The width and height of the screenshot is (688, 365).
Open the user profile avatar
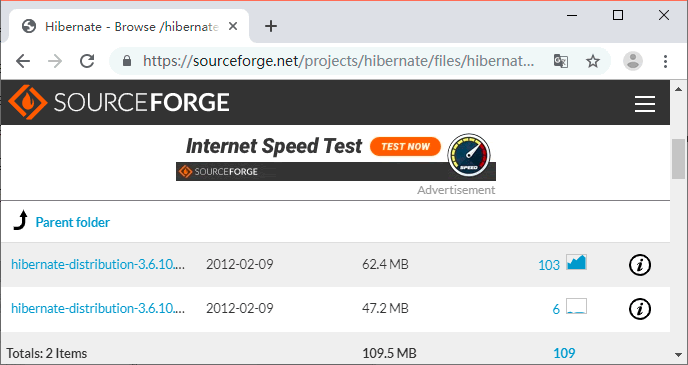tap(633, 61)
